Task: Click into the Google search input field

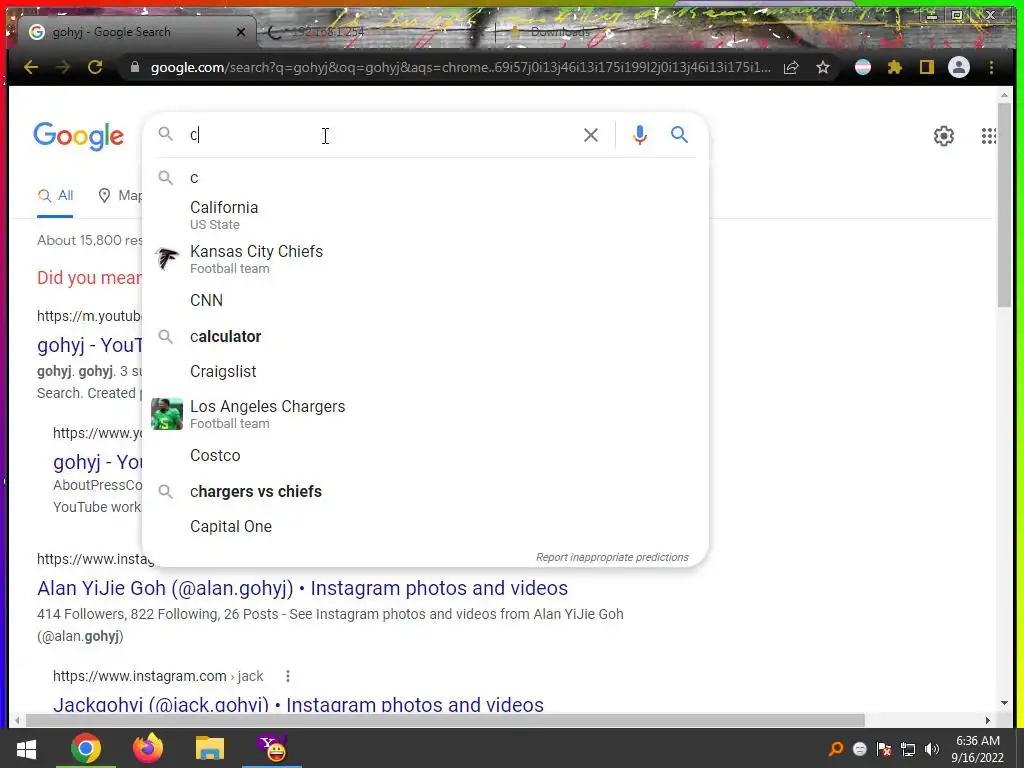Action: click(382, 135)
